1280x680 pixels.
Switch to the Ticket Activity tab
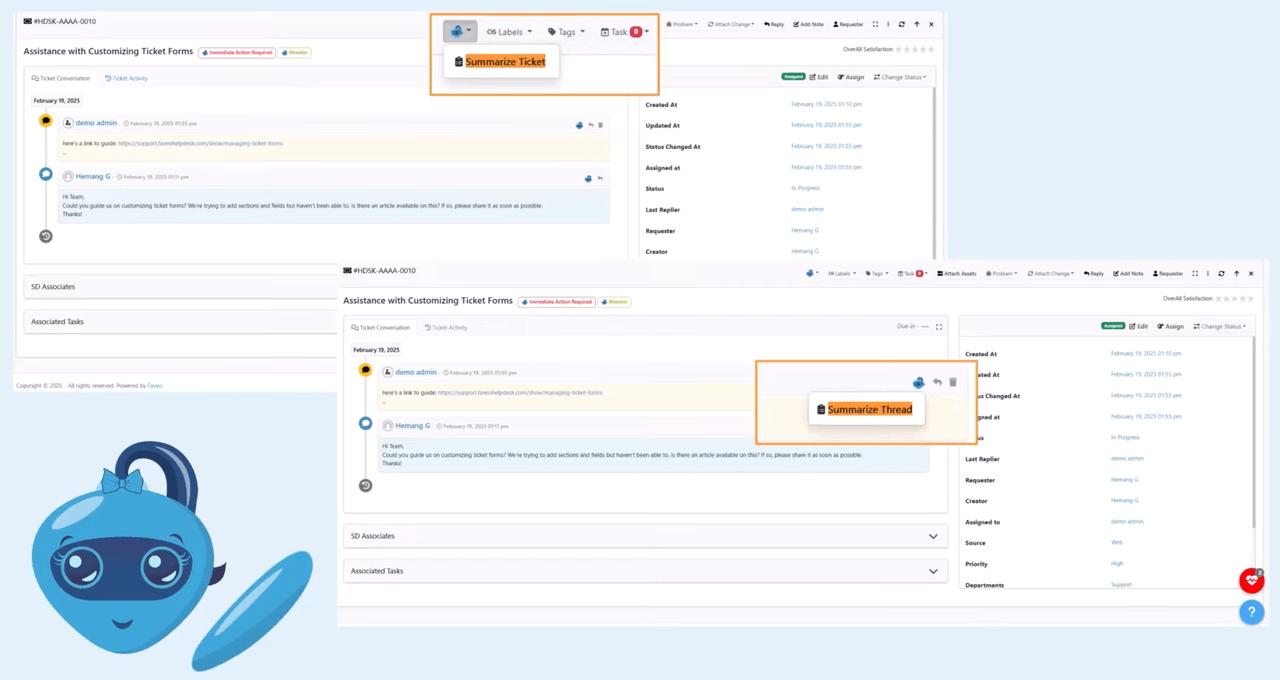(x=445, y=327)
